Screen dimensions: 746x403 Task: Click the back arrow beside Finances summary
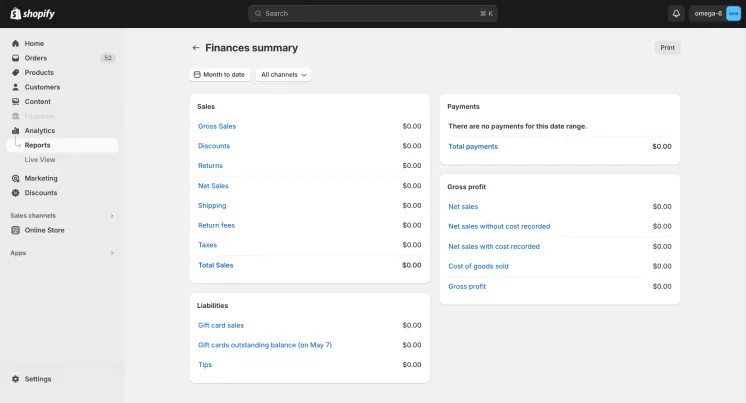pos(196,48)
